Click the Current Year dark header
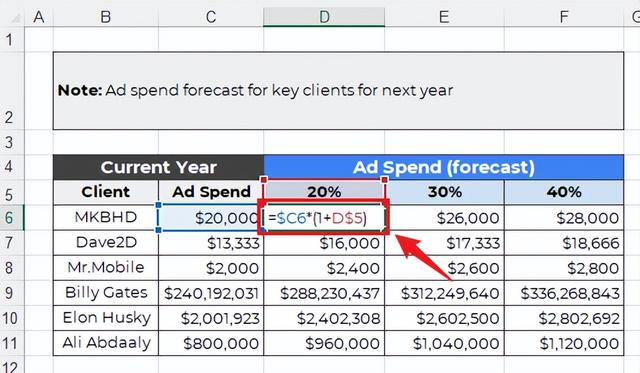 click(158, 167)
